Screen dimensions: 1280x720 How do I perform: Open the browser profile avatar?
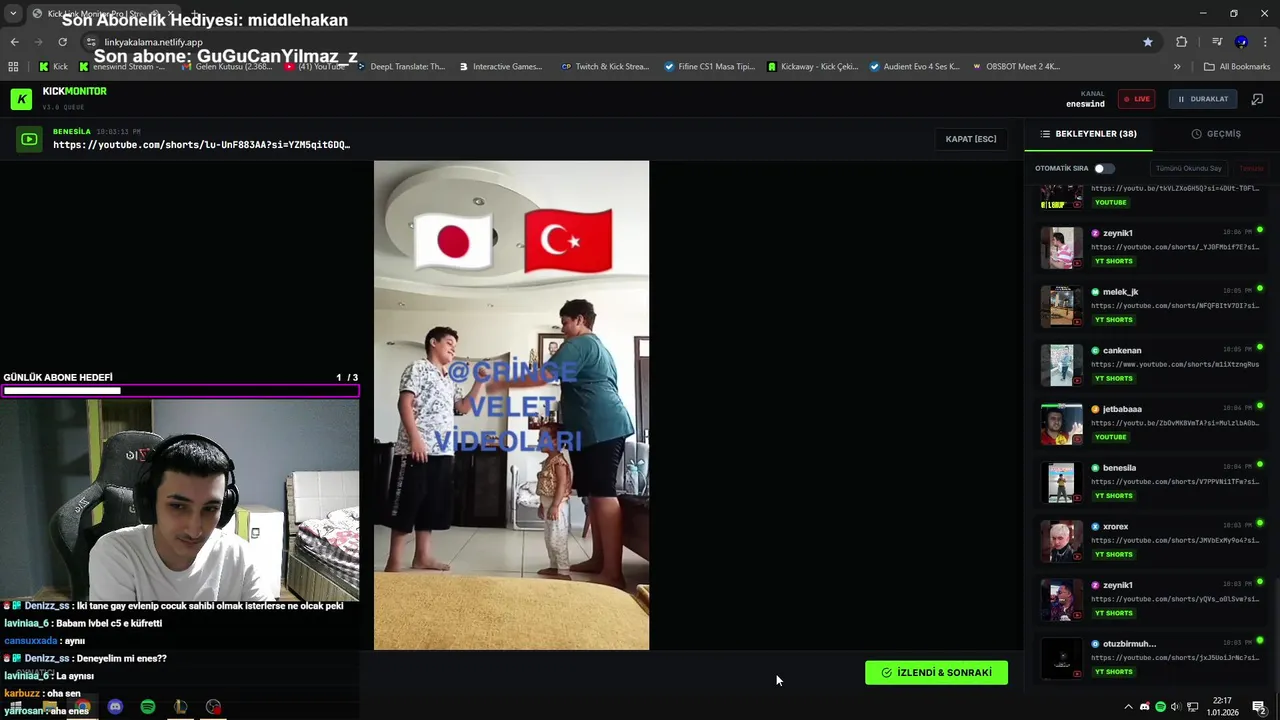pos(1241,42)
